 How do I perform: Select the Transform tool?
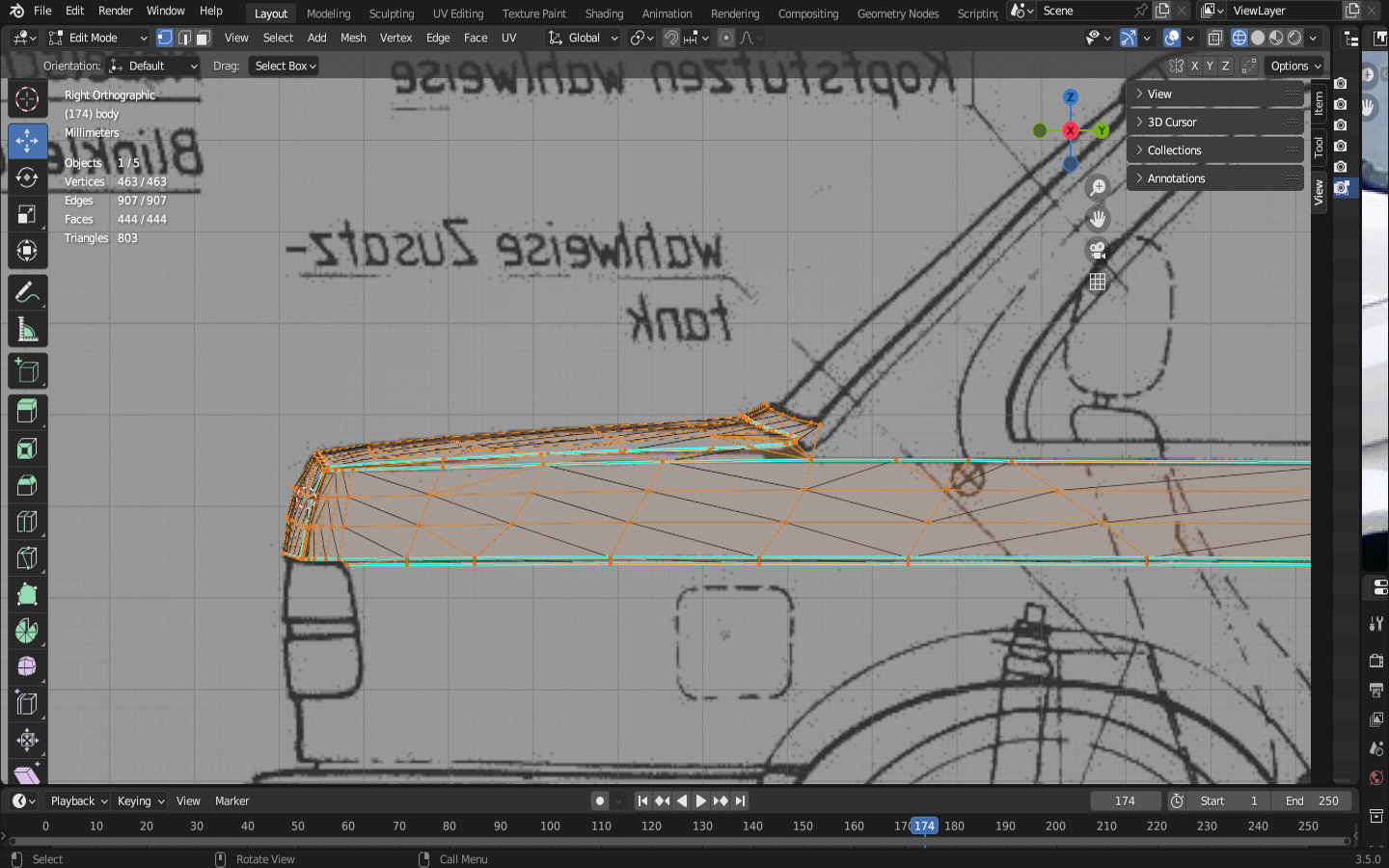click(27, 251)
